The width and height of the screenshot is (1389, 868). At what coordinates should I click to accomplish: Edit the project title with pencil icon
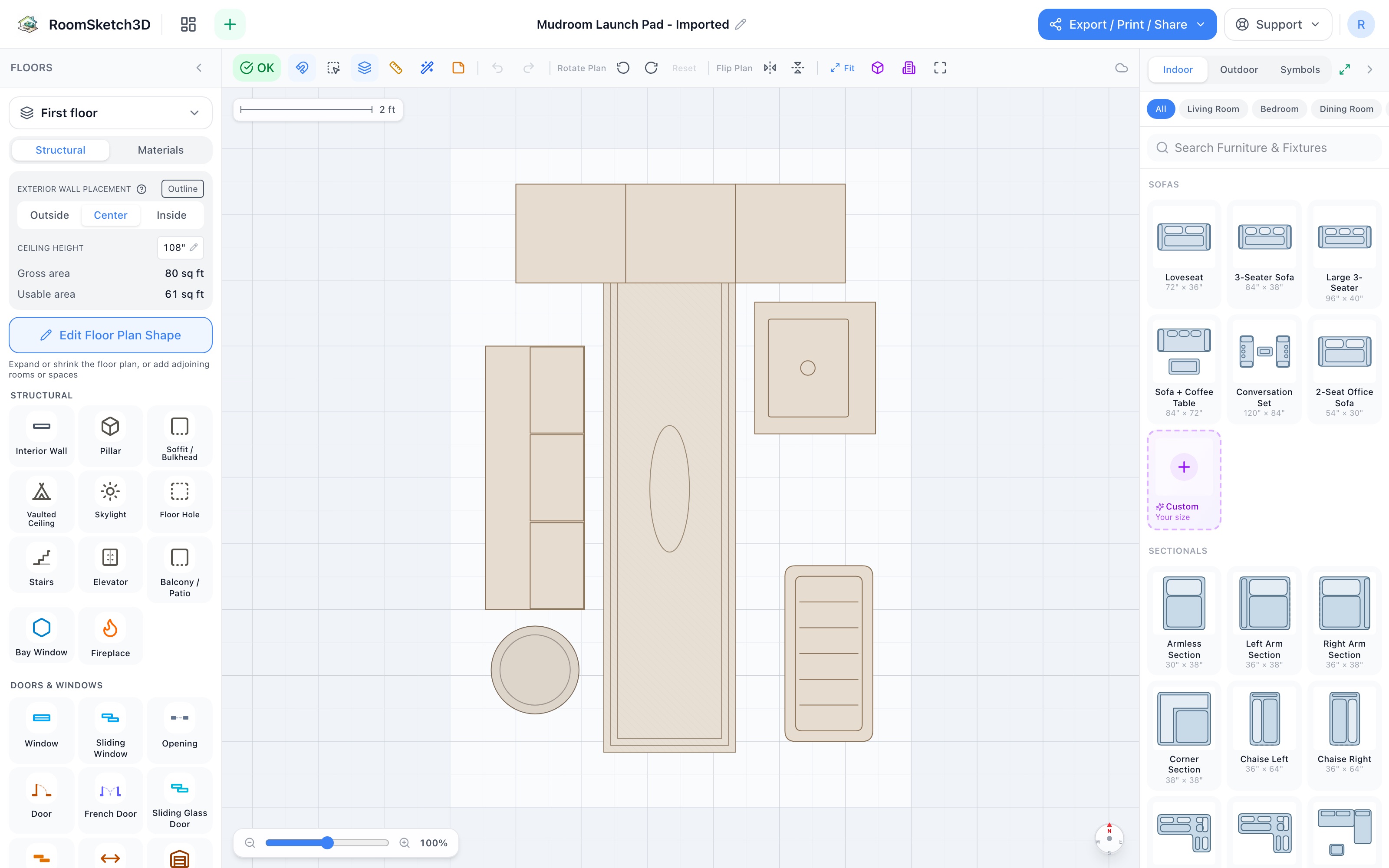pos(741,24)
